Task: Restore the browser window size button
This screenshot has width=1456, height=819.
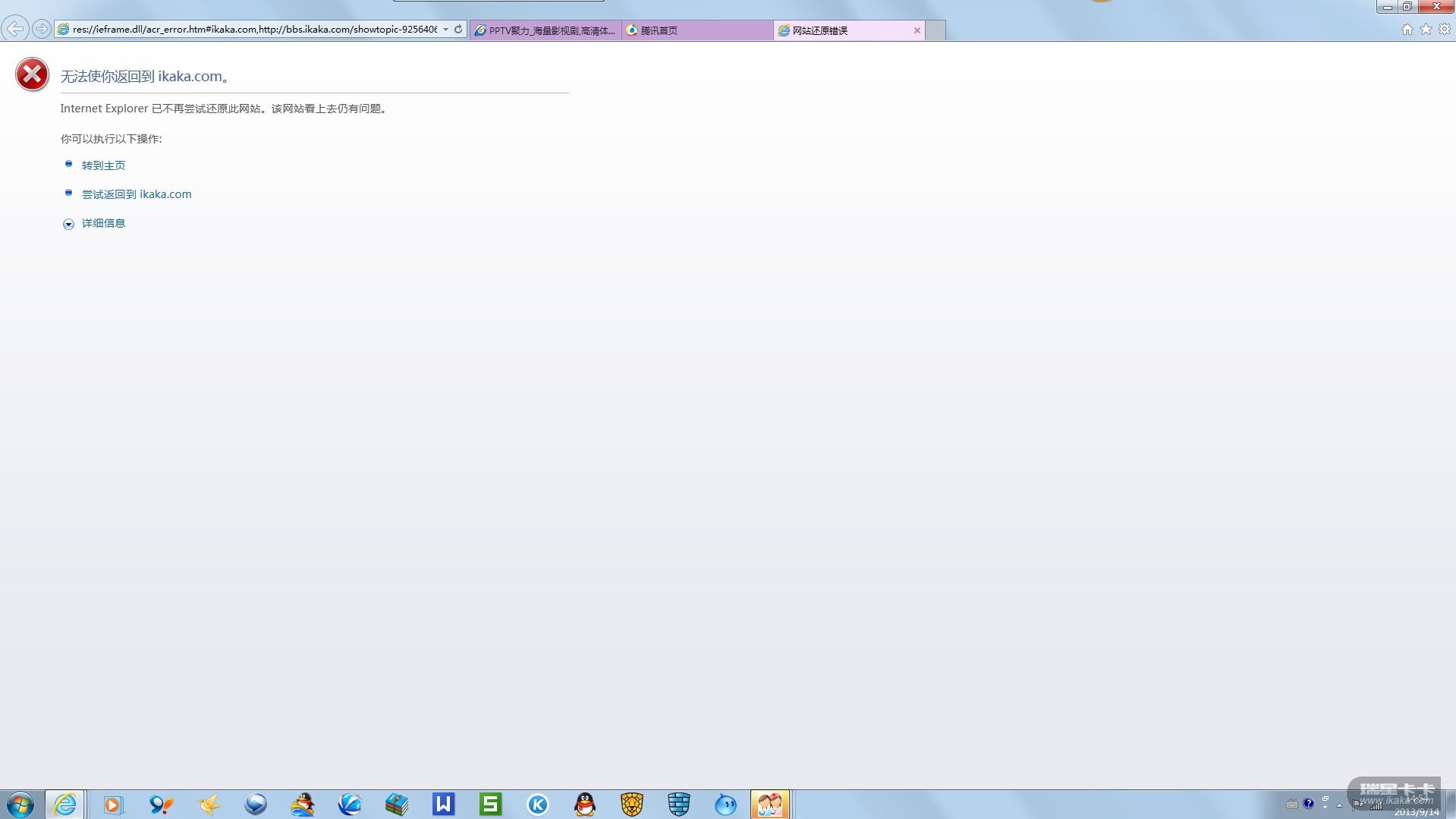Action: (x=1407, y=6)
